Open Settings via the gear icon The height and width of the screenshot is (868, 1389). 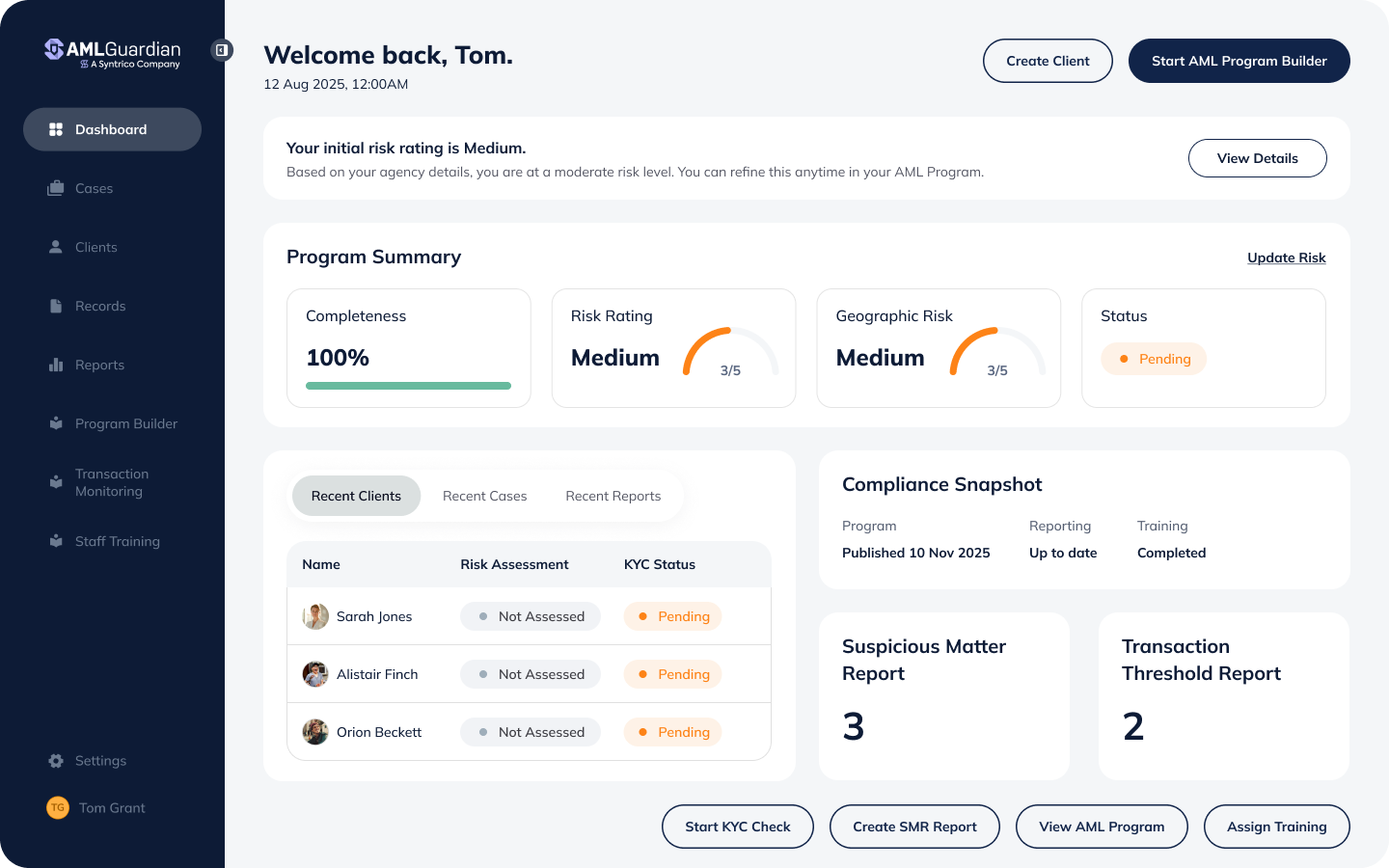tap(56, 761)
